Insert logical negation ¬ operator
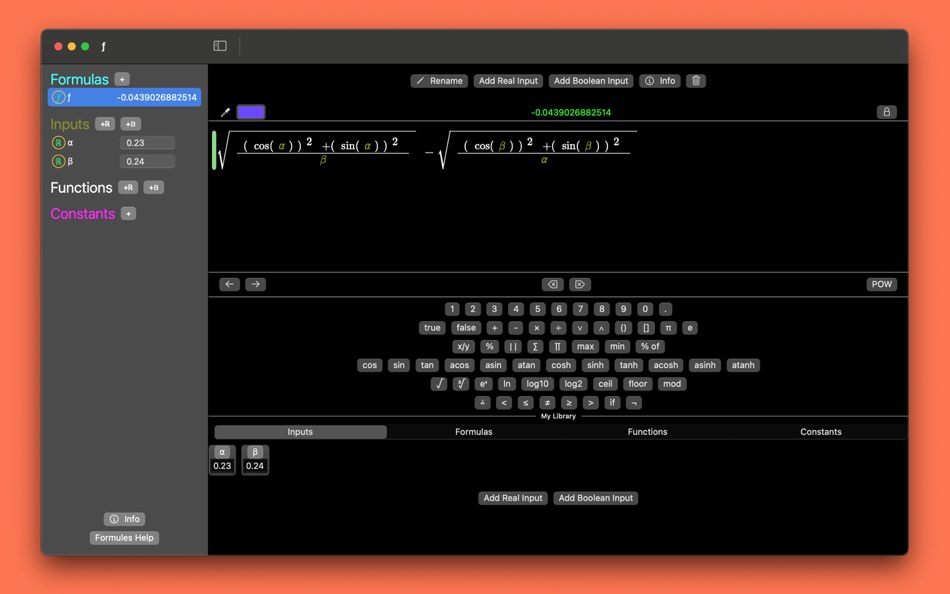Image resolution: width=950 pixels, height=594 pixels. pos(634,402)
